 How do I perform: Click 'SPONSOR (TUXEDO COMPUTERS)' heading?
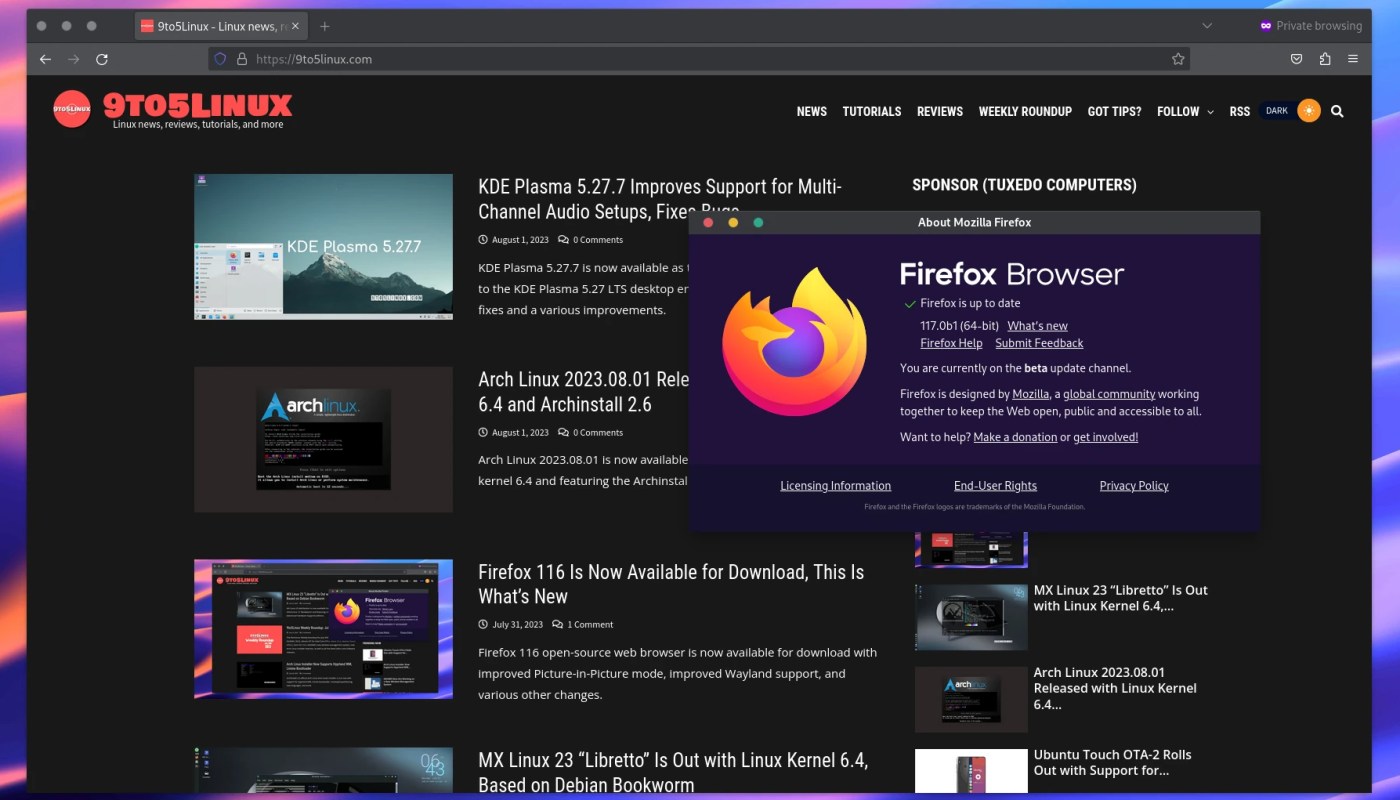pos(1024,185)
